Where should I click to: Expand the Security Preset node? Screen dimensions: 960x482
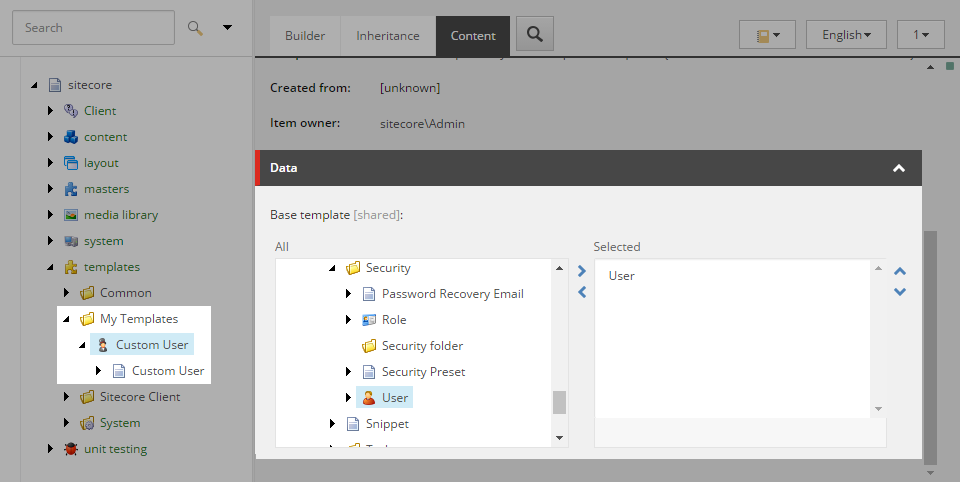pyautogui.click(x=348, y=372)
